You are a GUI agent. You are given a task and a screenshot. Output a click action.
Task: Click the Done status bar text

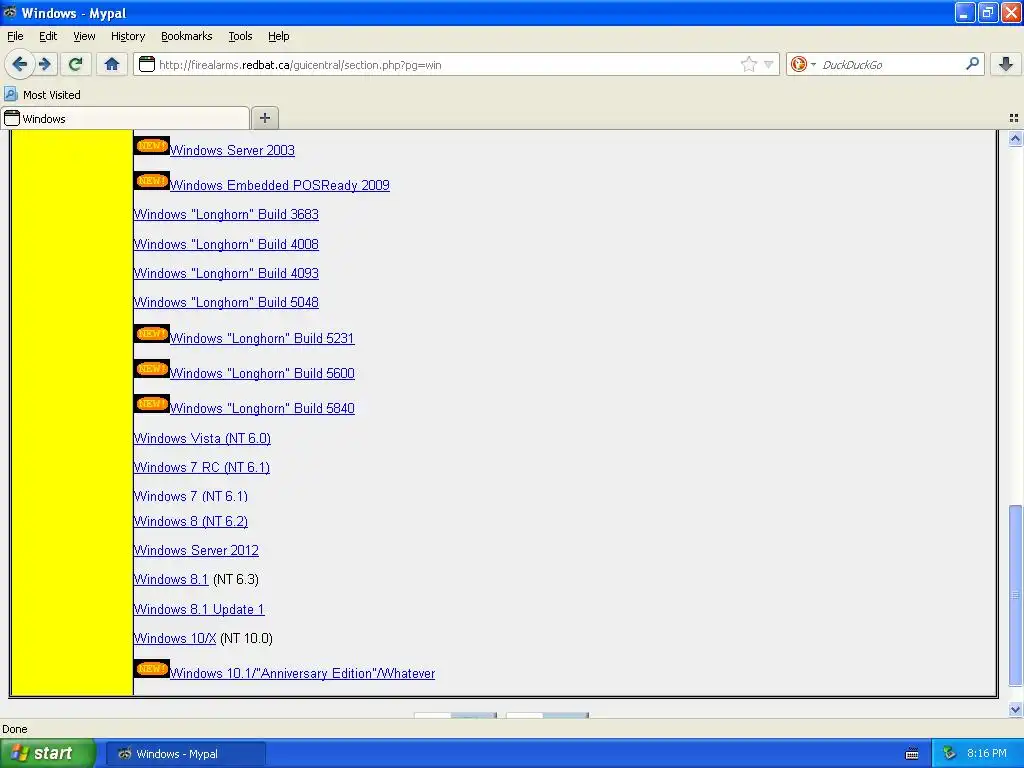click(x=15, y=729)
